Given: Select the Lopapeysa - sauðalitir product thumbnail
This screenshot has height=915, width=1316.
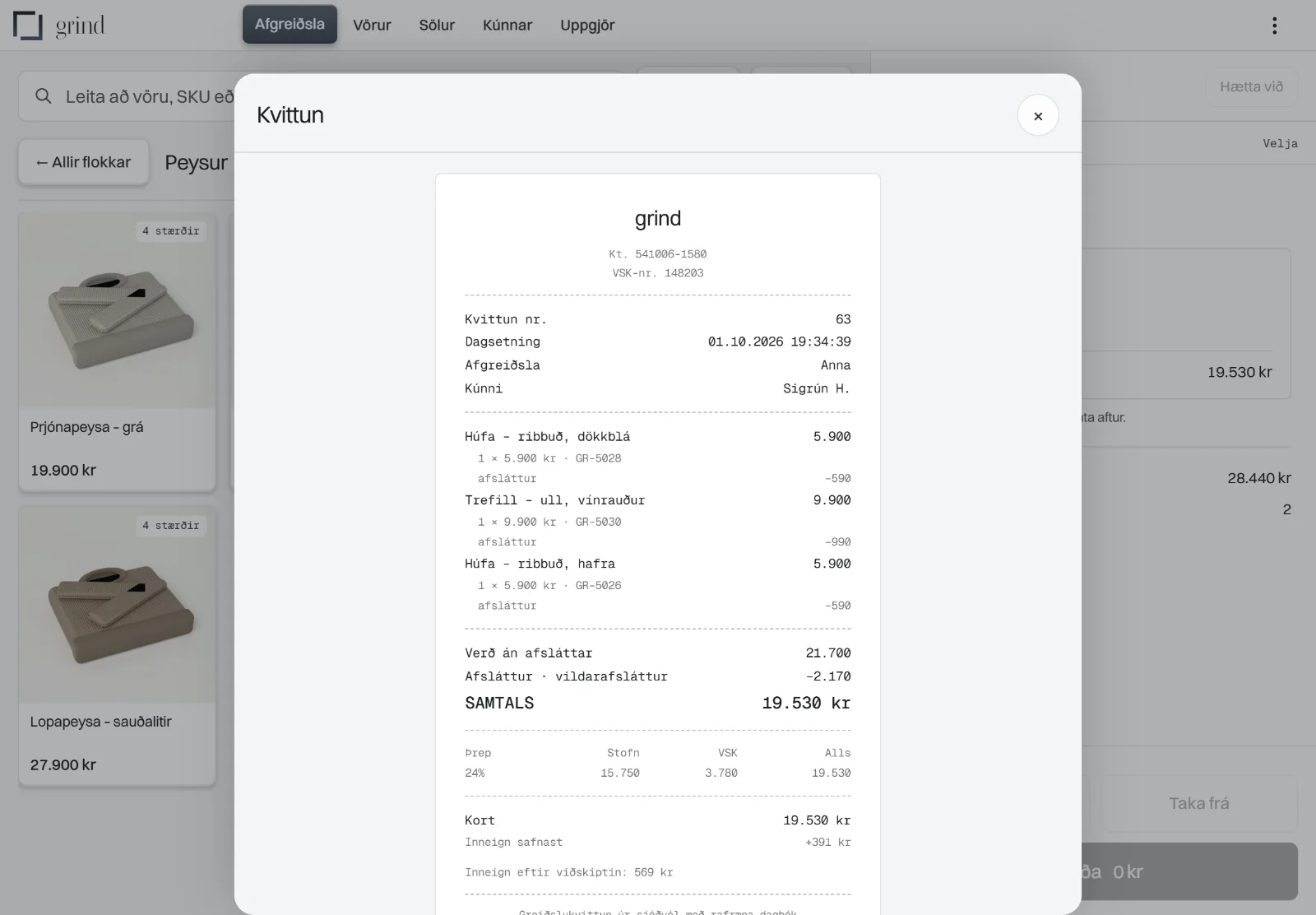Looking at the screenshot, I should [x=118, y=605].
